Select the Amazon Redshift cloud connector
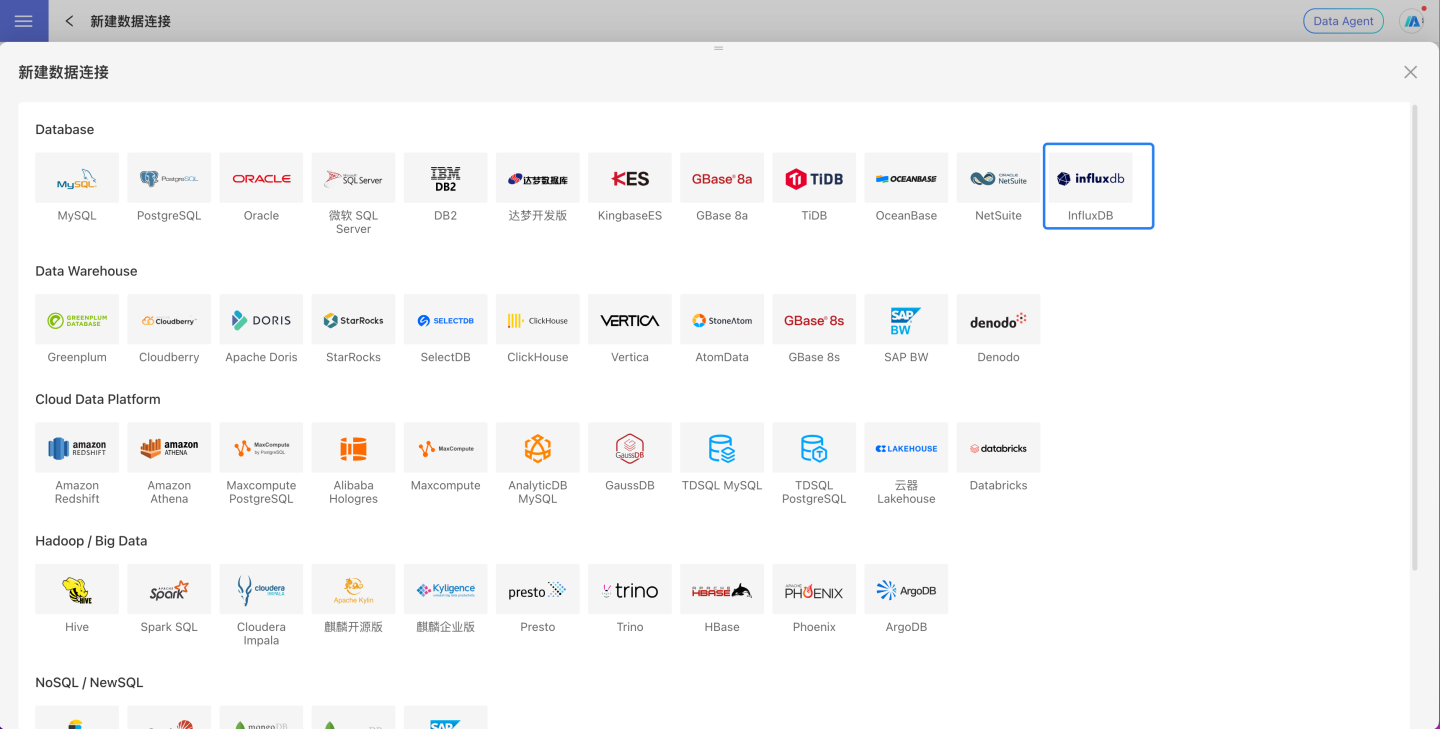The image size is (1440, 729). (77, 448)
